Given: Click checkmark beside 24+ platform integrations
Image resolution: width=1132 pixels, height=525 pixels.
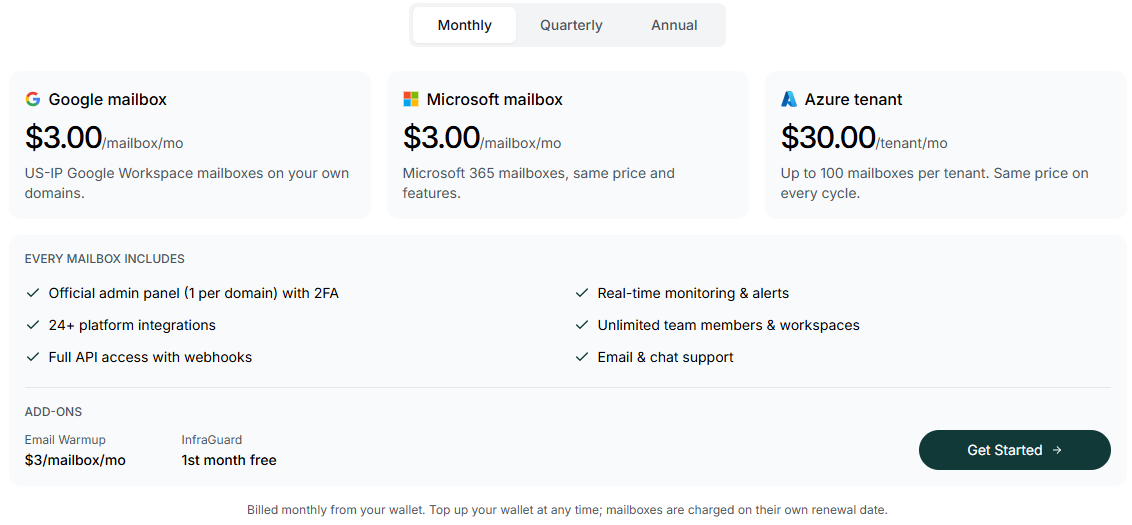Looking at the screenshot, I should [32, 325].
